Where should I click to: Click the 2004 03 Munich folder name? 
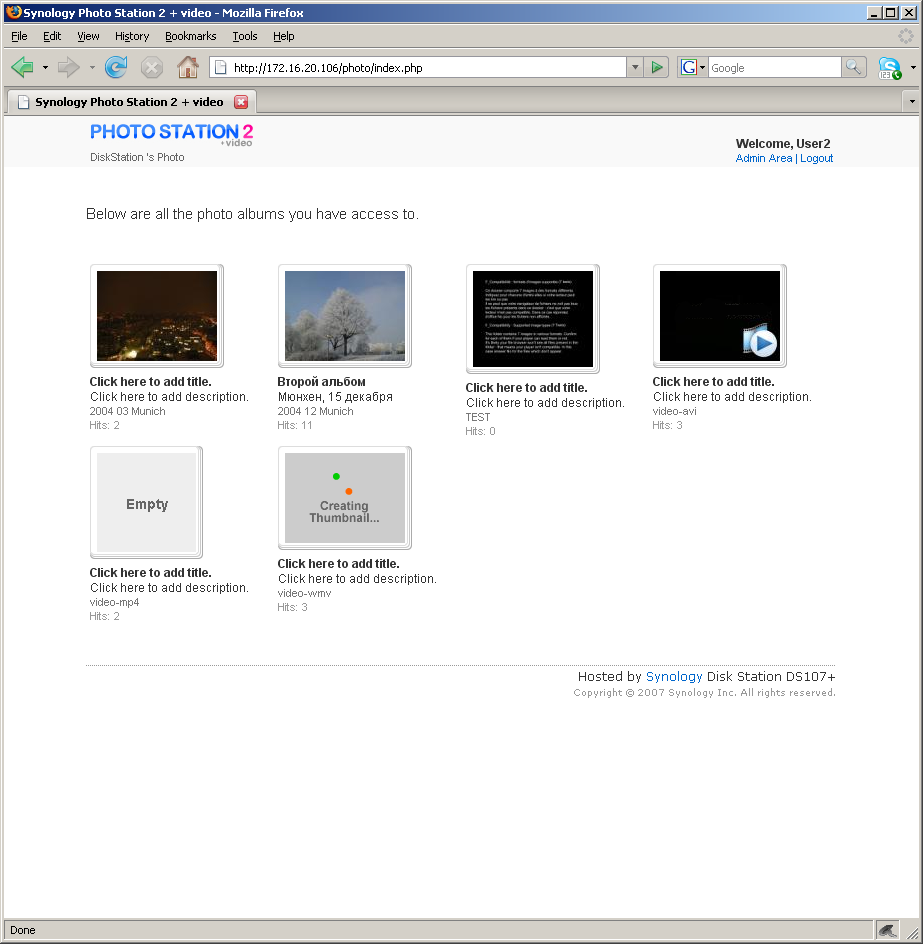(x=127, y=411)
